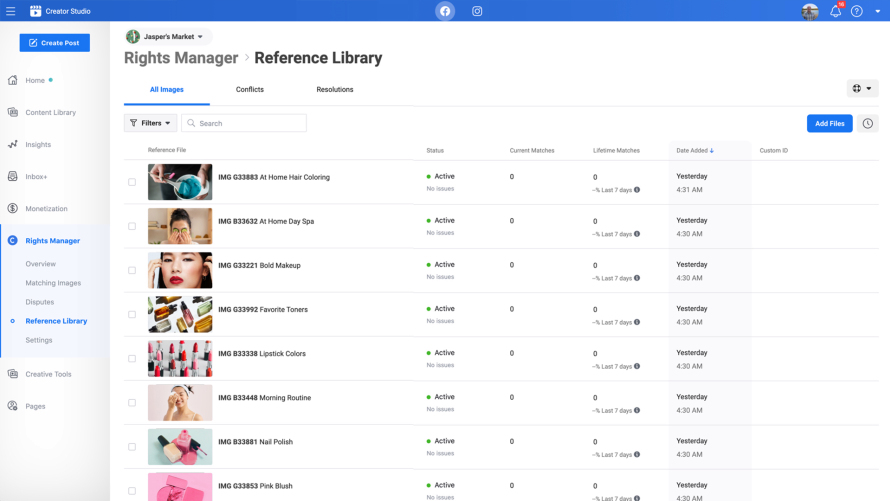Tick the Lipstick Colors row checkbox
This screenshot has width=890, height=501.
click(132, 358)
